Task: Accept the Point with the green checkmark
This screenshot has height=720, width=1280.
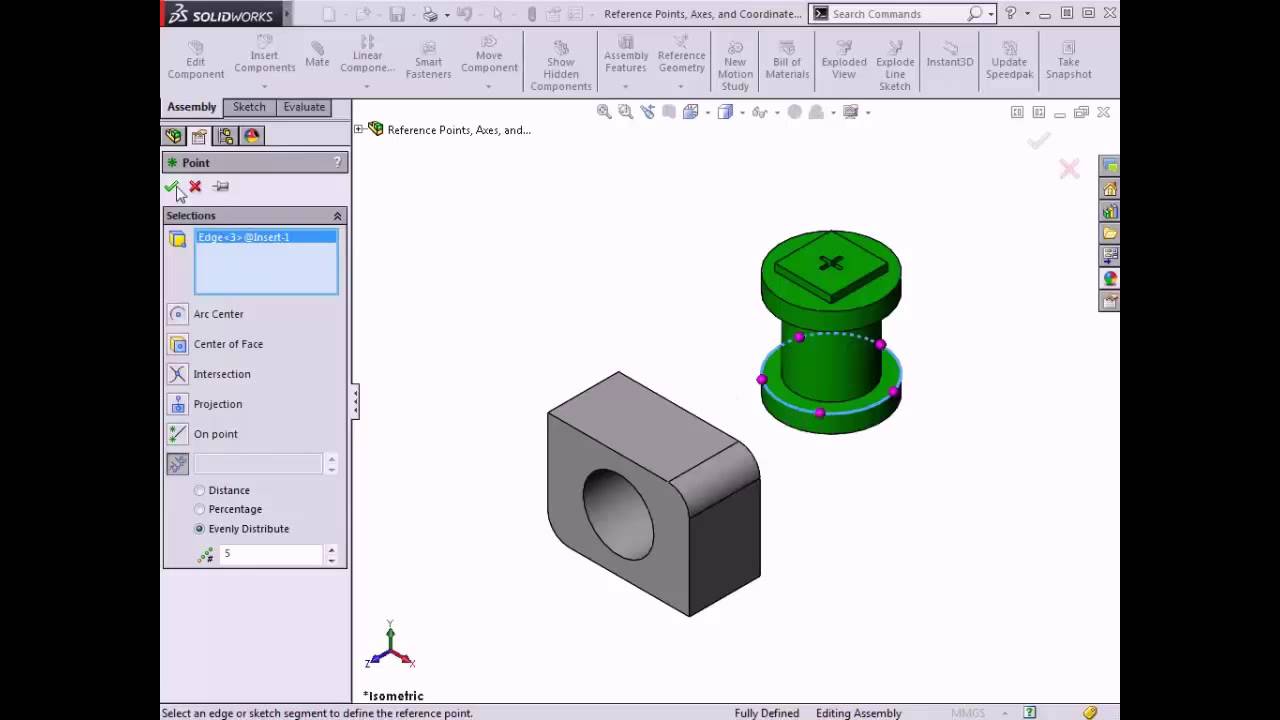Action: [172, 187]
